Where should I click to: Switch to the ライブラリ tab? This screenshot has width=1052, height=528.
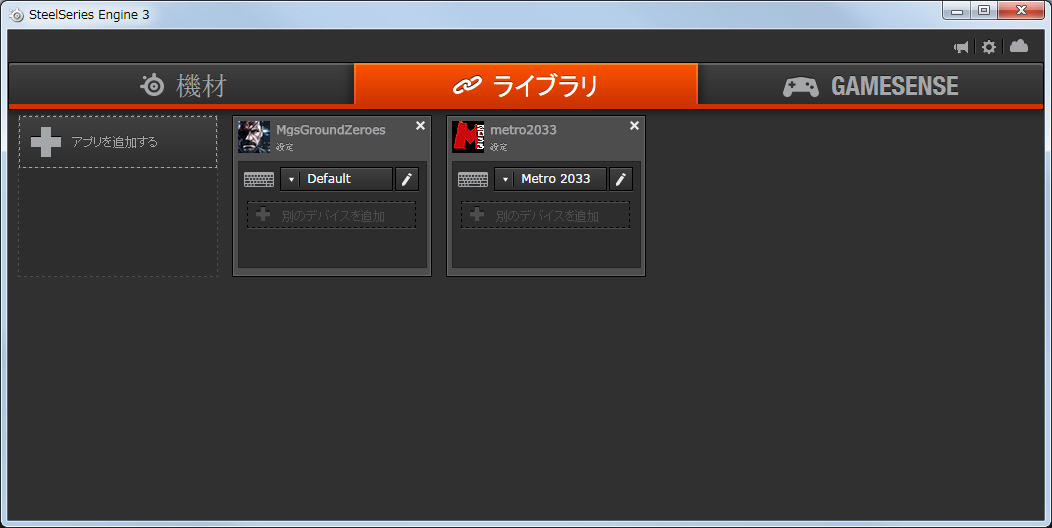526,85
